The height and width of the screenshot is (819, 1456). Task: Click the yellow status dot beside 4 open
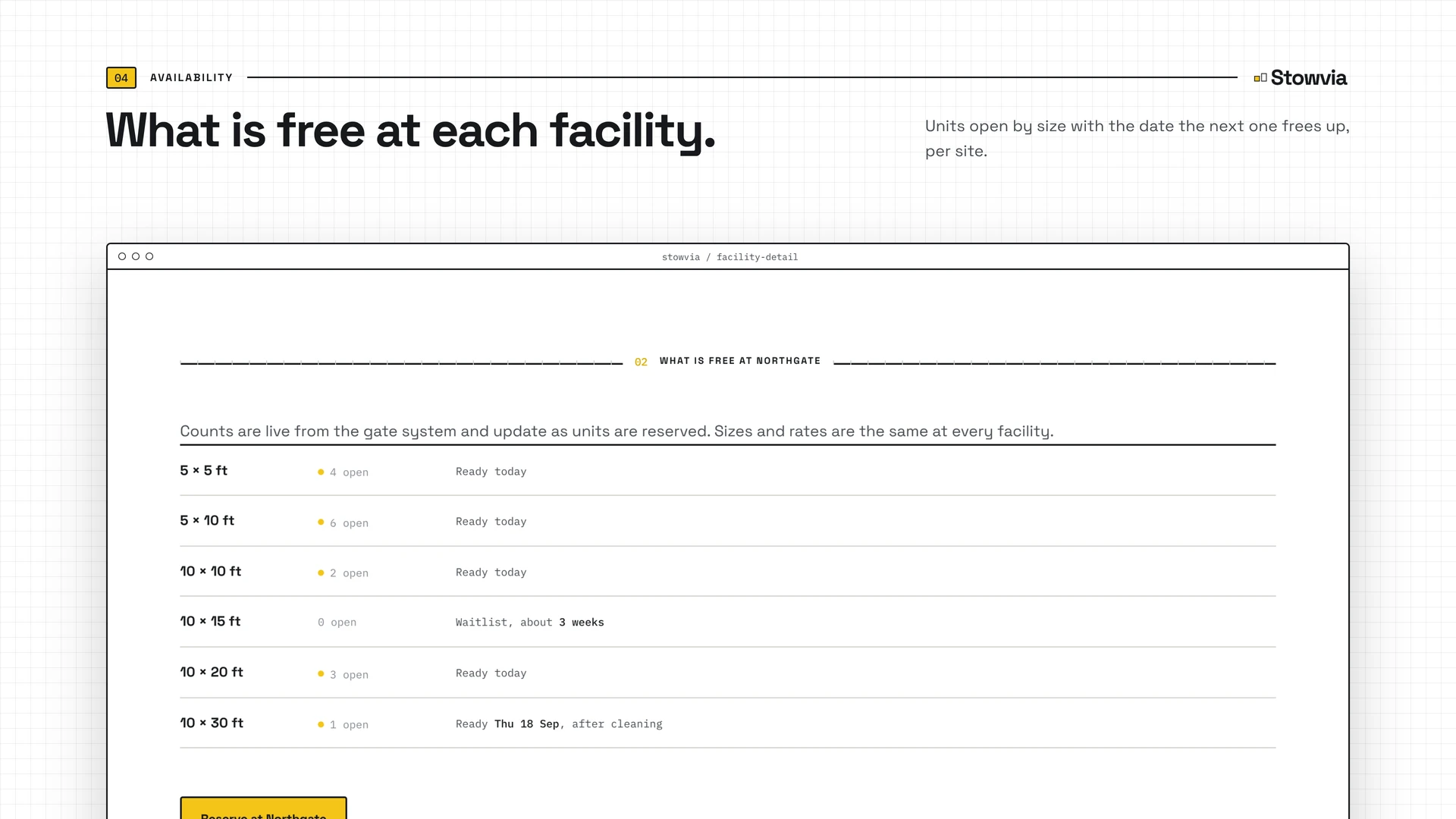321,472
